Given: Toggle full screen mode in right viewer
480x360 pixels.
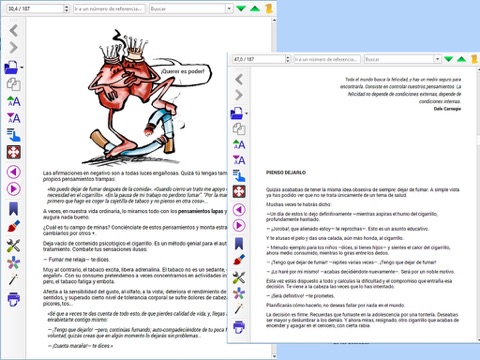Looking at the screenshot, I should (x=239, y=192).
